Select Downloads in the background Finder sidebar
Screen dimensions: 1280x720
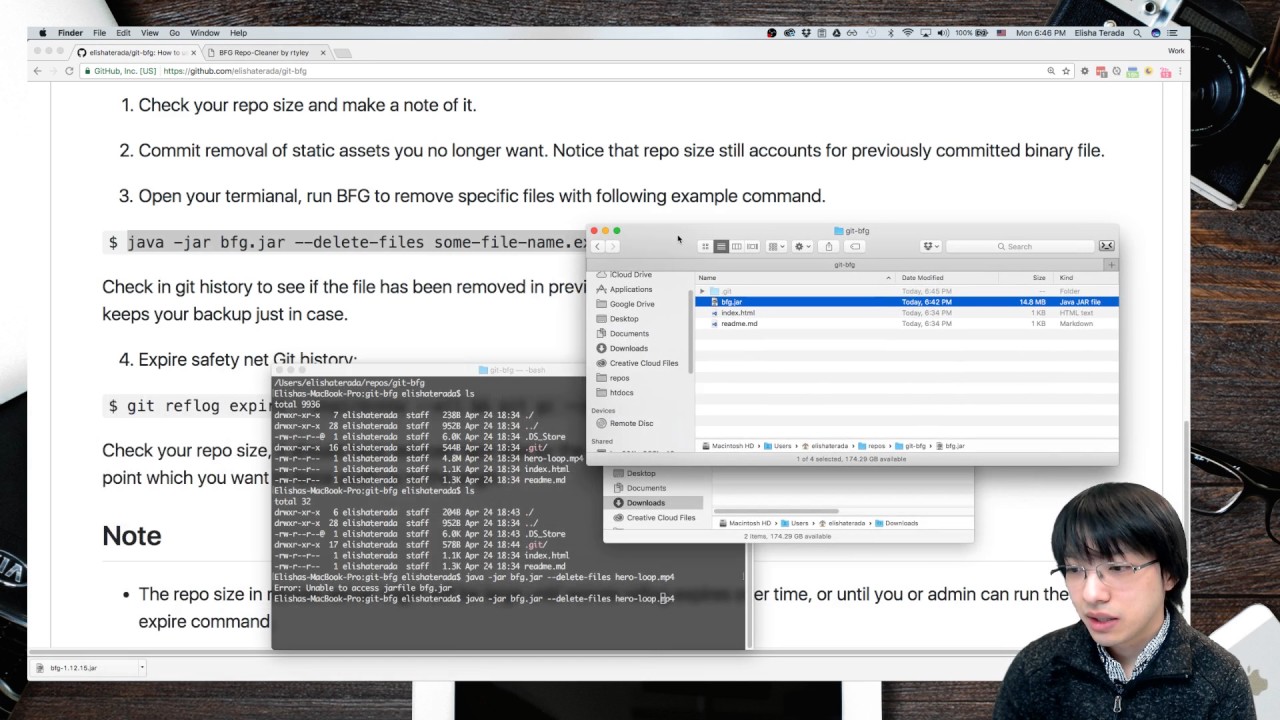coord(645,503)
